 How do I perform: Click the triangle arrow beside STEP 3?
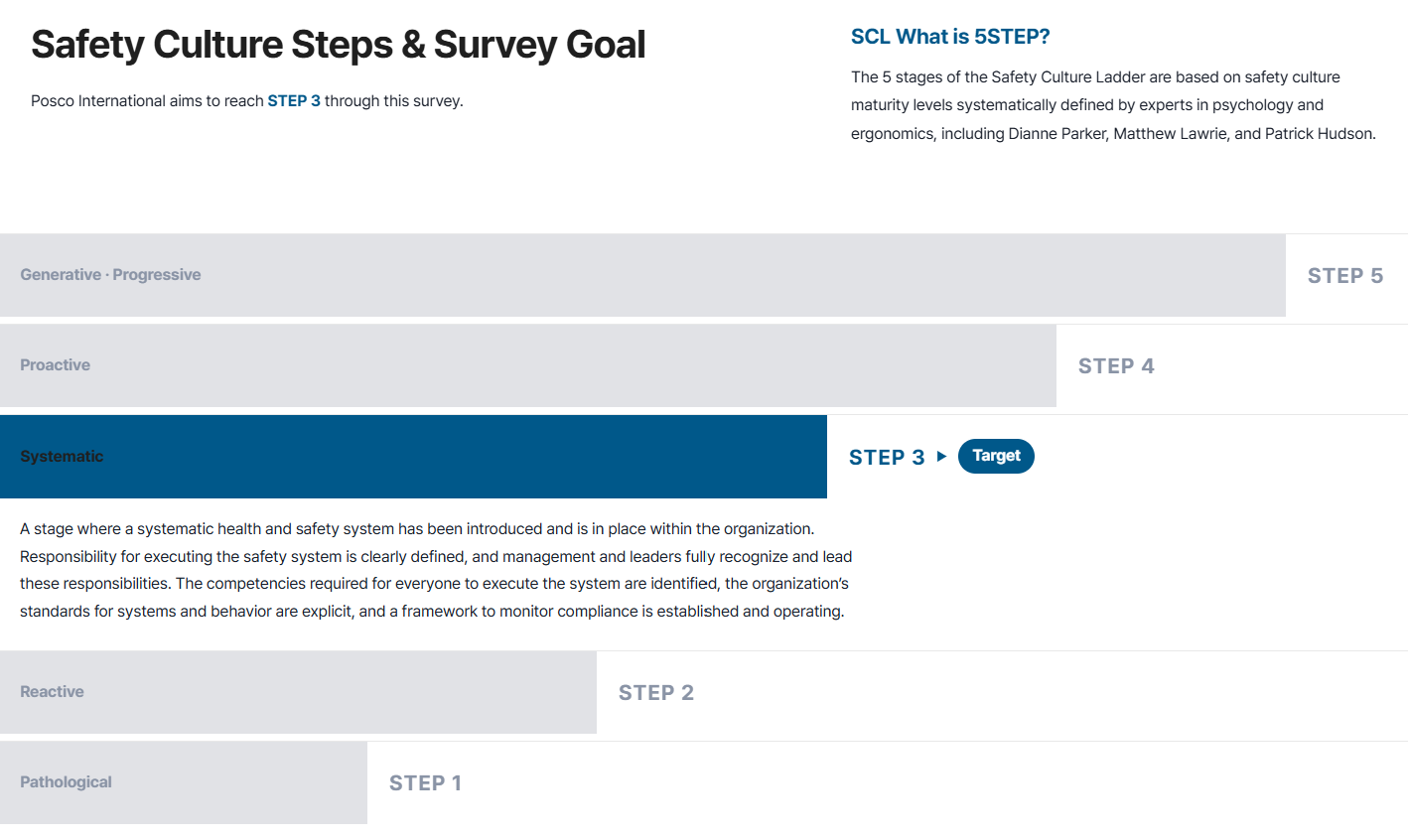point(941,457)
